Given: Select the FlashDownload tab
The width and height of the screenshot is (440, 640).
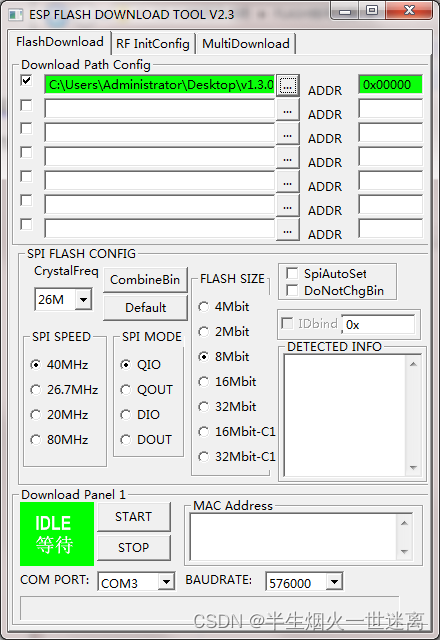Looking at the screenshot, I should click(60, 42).
